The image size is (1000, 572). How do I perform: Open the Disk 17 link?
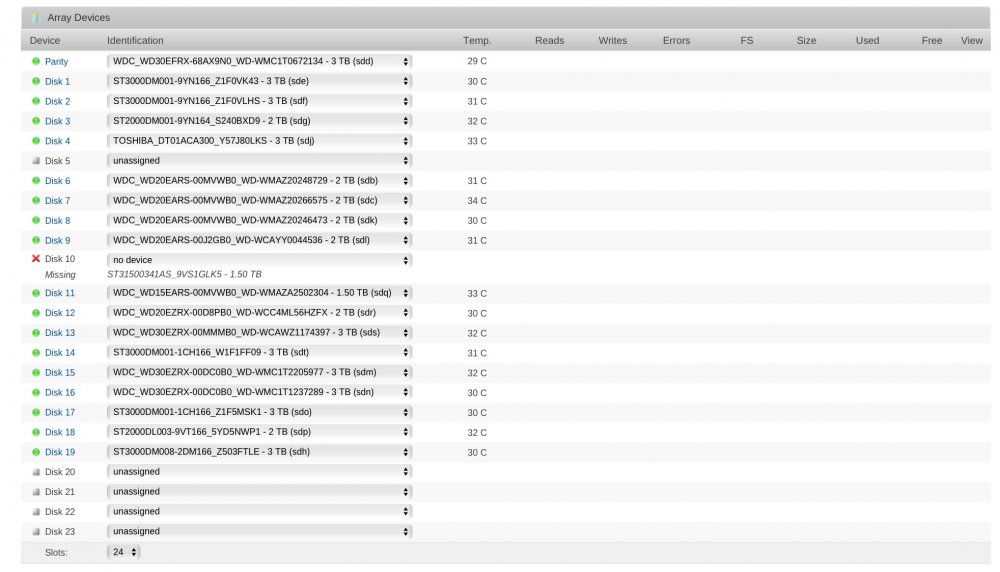[60, 412]
